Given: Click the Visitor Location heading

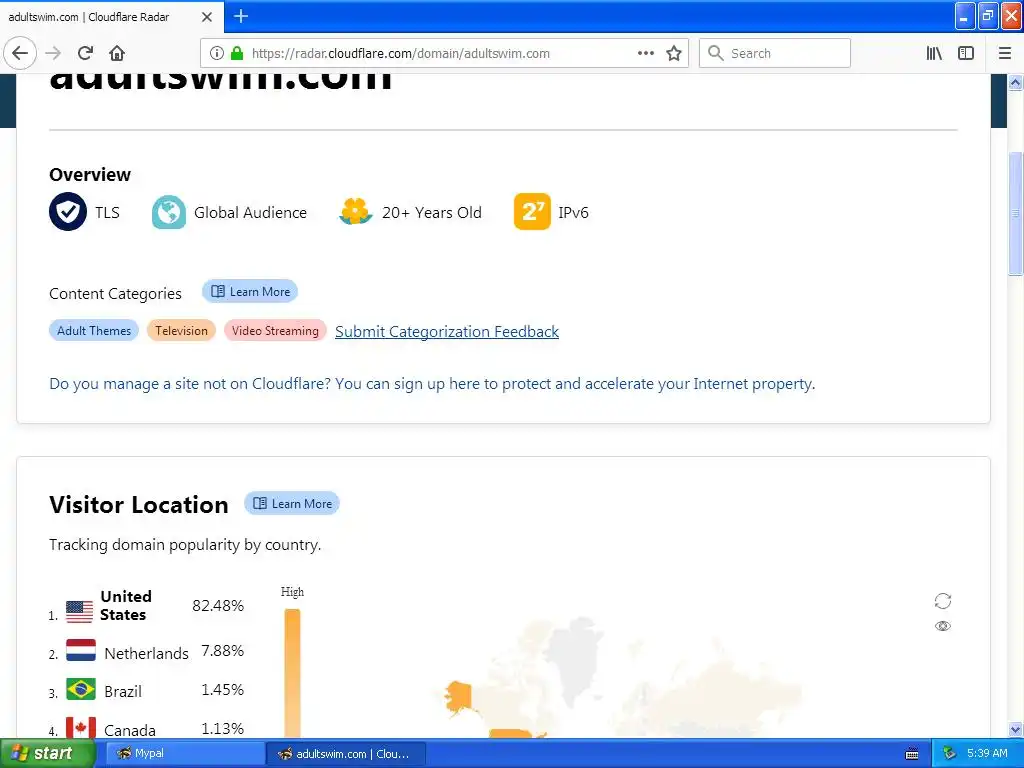Looking at the screenshot, I should [138, 504].
